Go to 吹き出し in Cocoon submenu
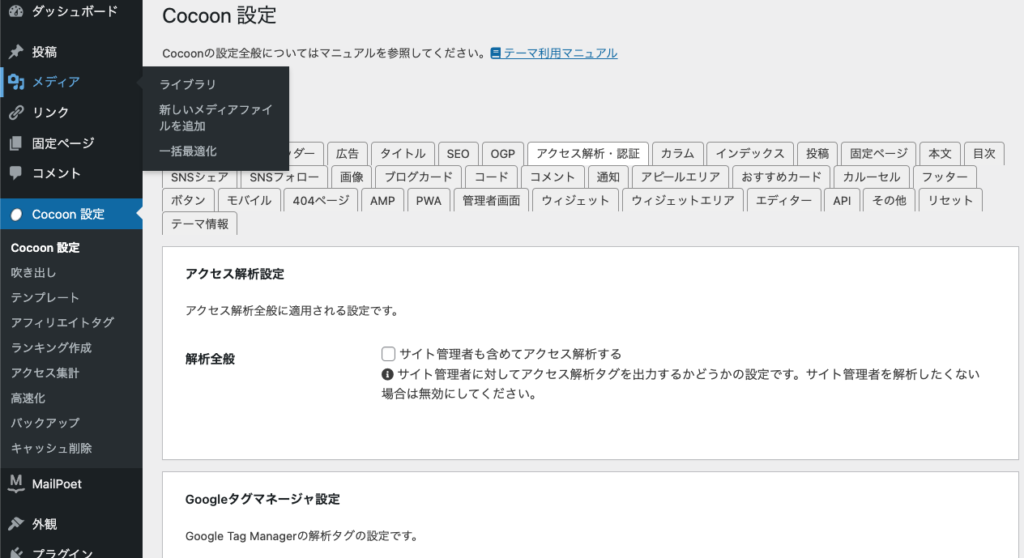 33,272
